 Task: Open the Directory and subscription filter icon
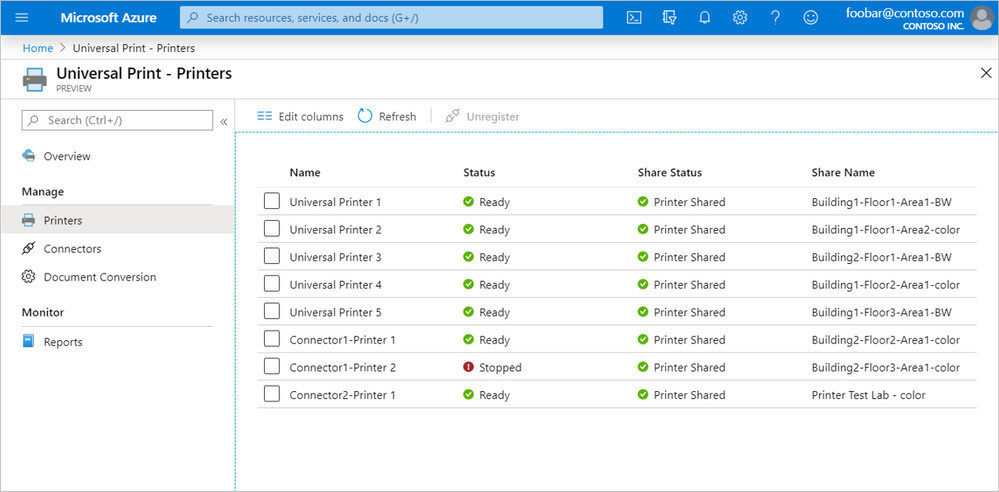coord(669,17)
